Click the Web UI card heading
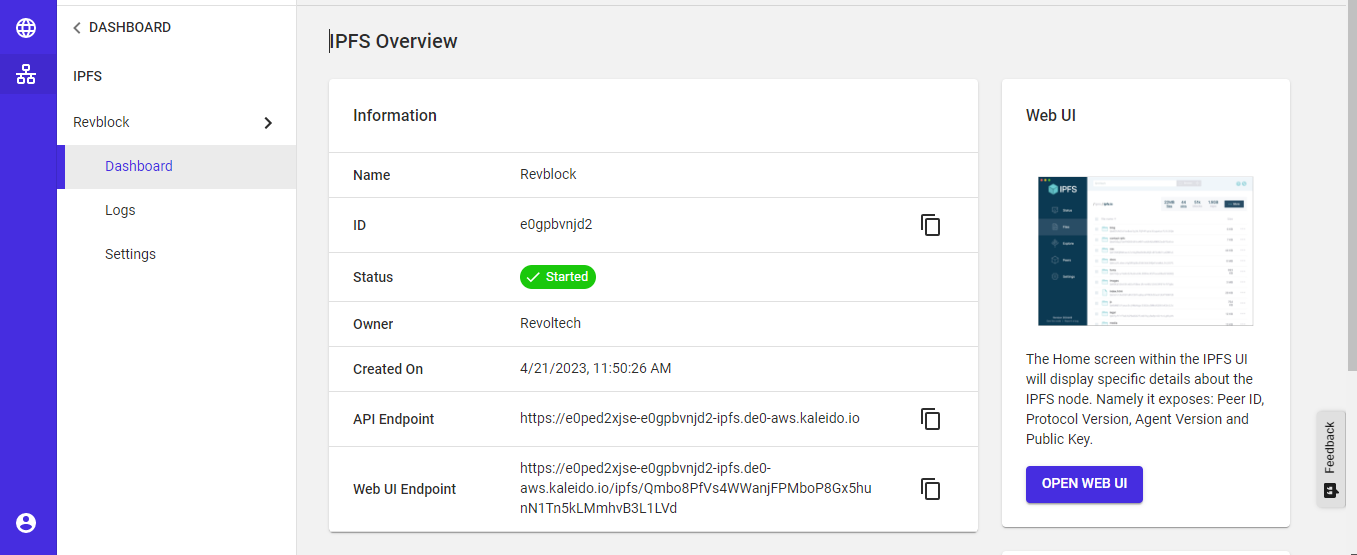 [x=1051, y=115]
